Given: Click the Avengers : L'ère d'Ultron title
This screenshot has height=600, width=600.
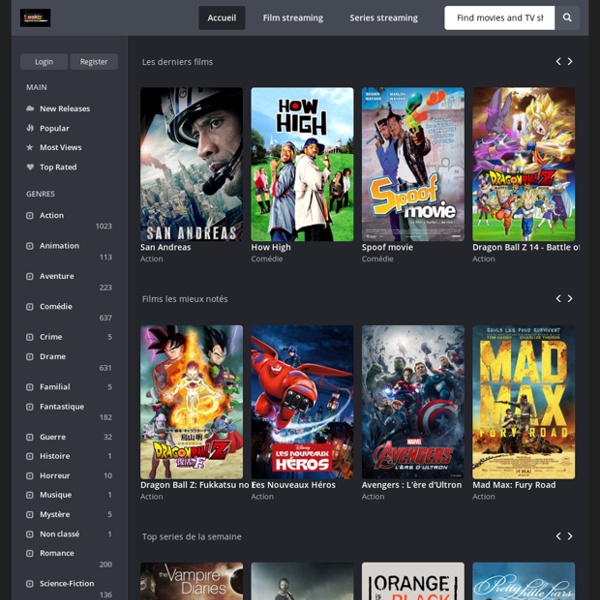Looking at the screenshot, I should 412,485.
